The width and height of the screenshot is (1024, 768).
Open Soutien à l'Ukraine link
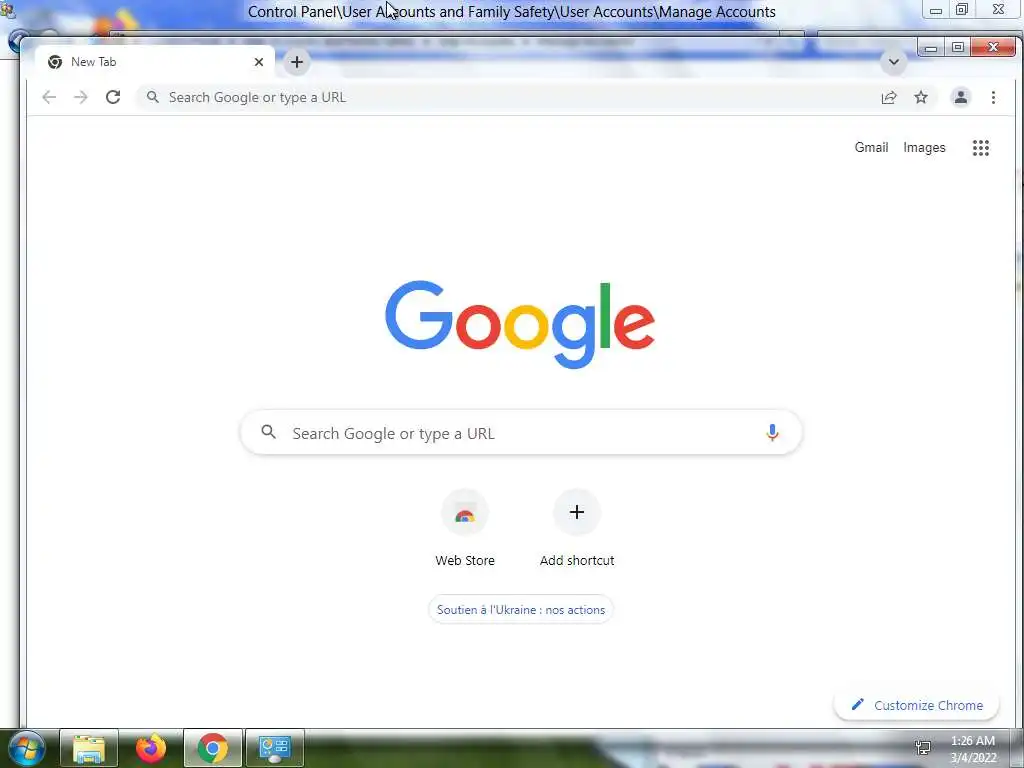[x=520, y=609]
